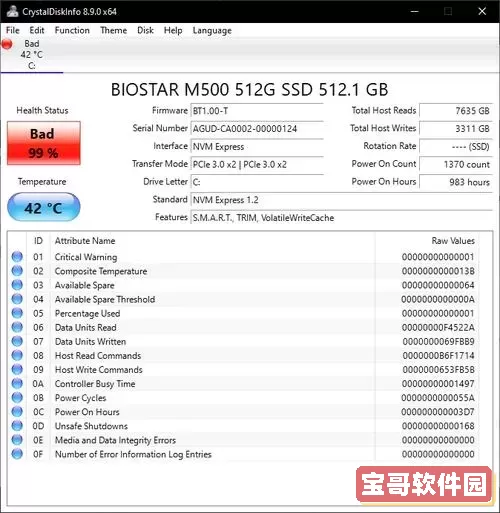Viewport: 500px width, 513px height.
Task: Click status icon for Number of Error Information Log Entries
Action: 17,454
